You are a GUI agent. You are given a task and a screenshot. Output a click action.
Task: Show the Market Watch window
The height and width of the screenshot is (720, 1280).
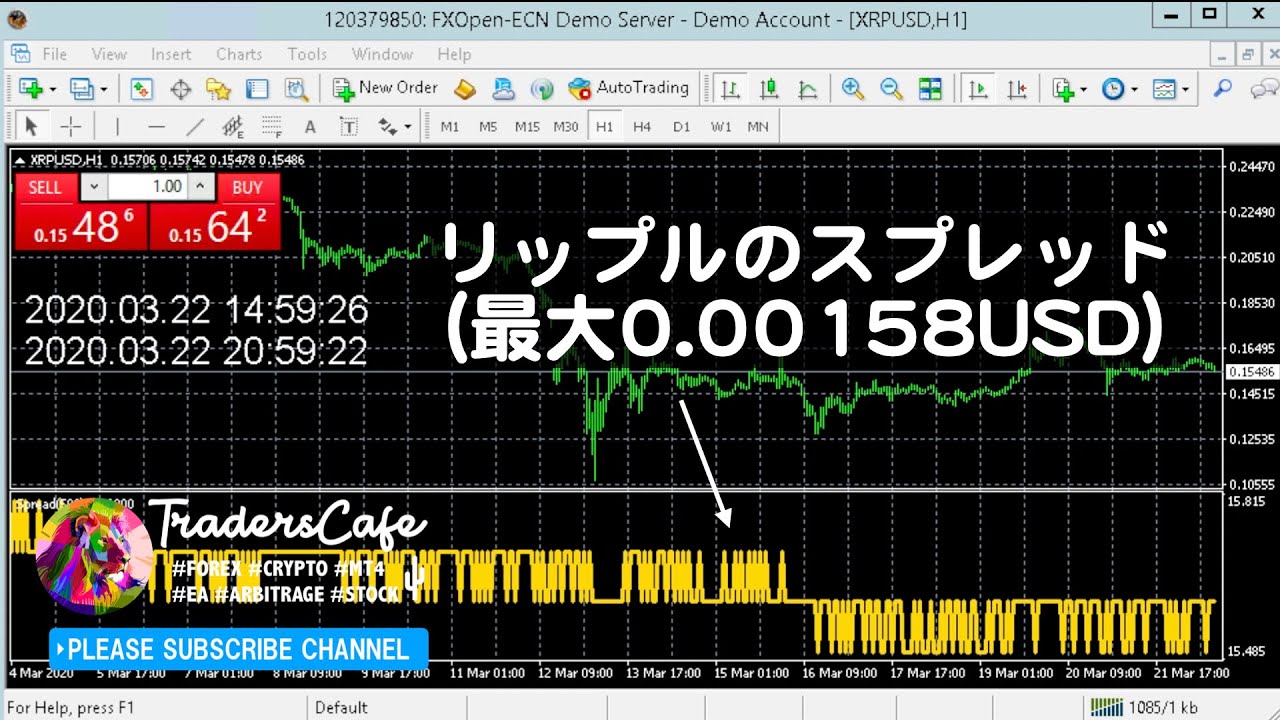[x=141, y=89]
